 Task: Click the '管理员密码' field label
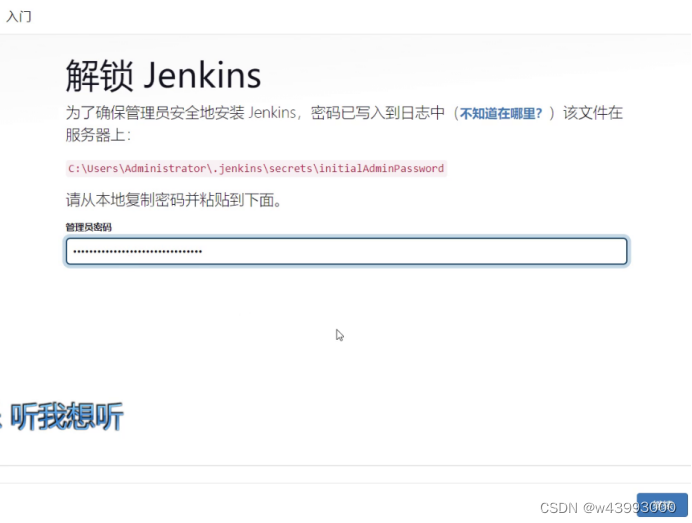(x=88, y=227)
